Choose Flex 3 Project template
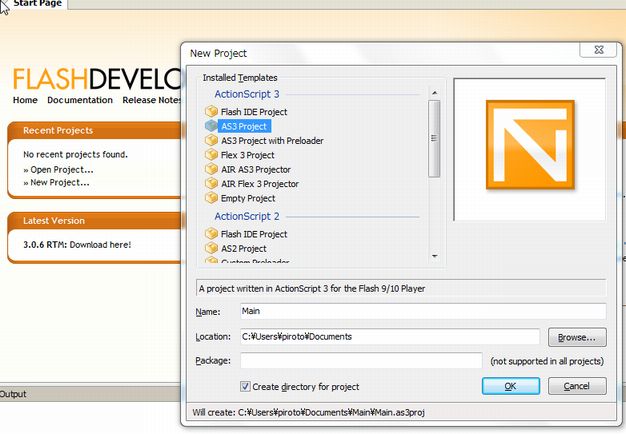Viewport: 626px width, 434px height. [248, 155]
